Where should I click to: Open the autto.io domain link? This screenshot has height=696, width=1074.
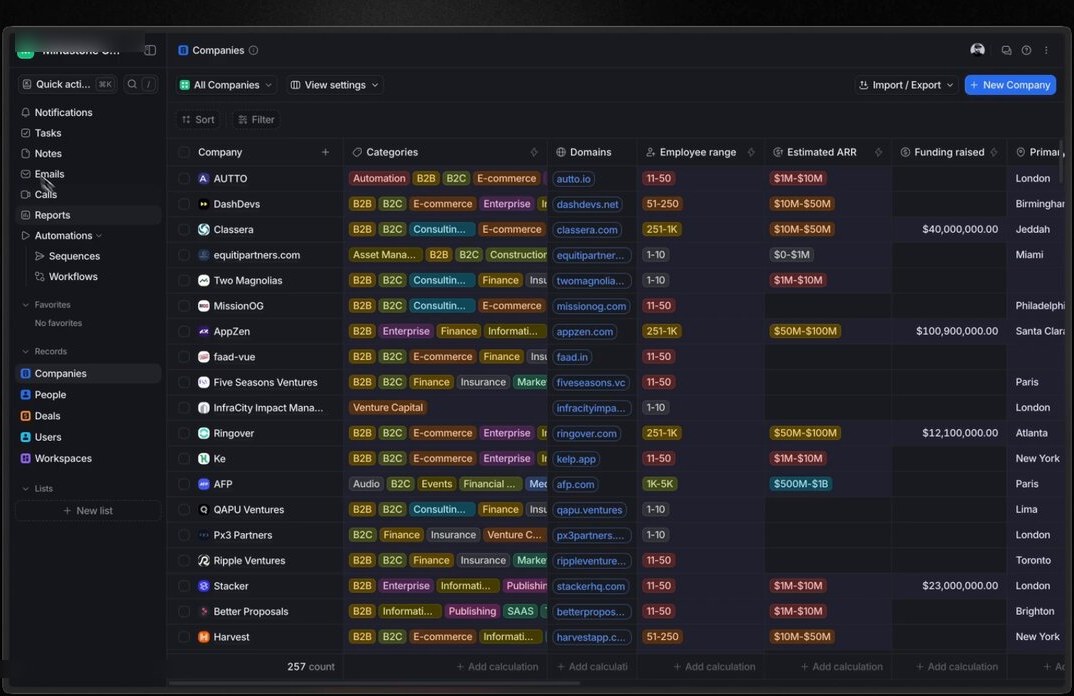click(573, 178)
